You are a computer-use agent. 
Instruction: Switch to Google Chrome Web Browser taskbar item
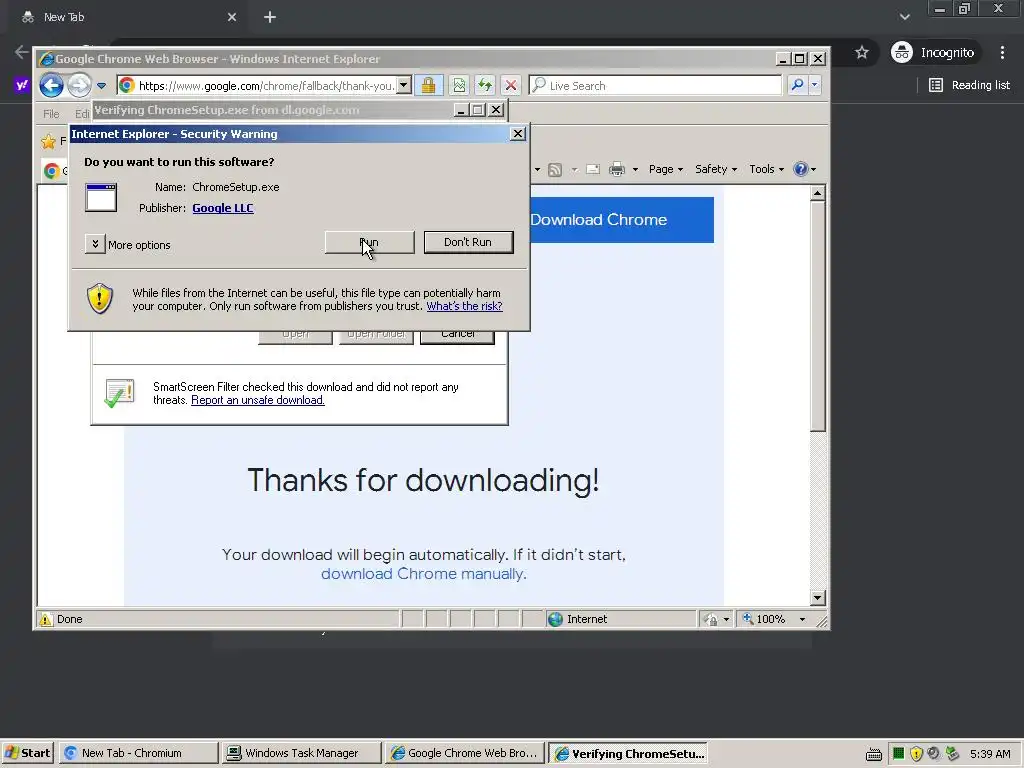click(x=464, y=753)
